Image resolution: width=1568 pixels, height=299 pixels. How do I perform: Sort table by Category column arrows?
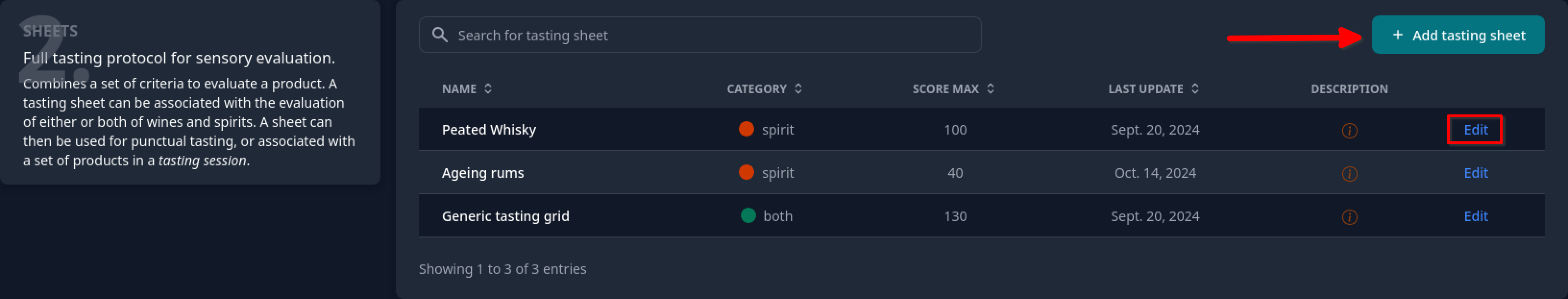click(x=798, y=89)
